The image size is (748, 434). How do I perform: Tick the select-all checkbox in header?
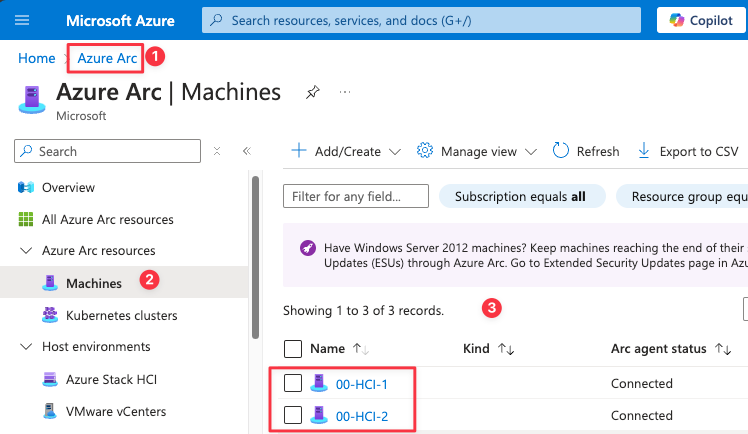click(293, 349)
